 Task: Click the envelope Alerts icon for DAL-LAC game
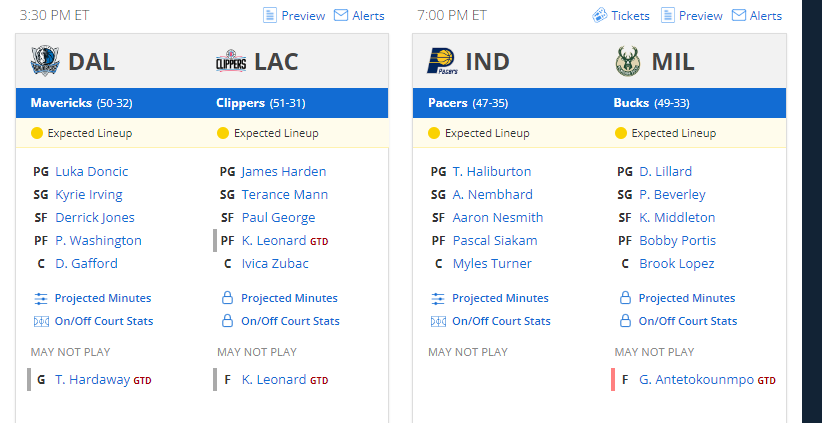341,16
